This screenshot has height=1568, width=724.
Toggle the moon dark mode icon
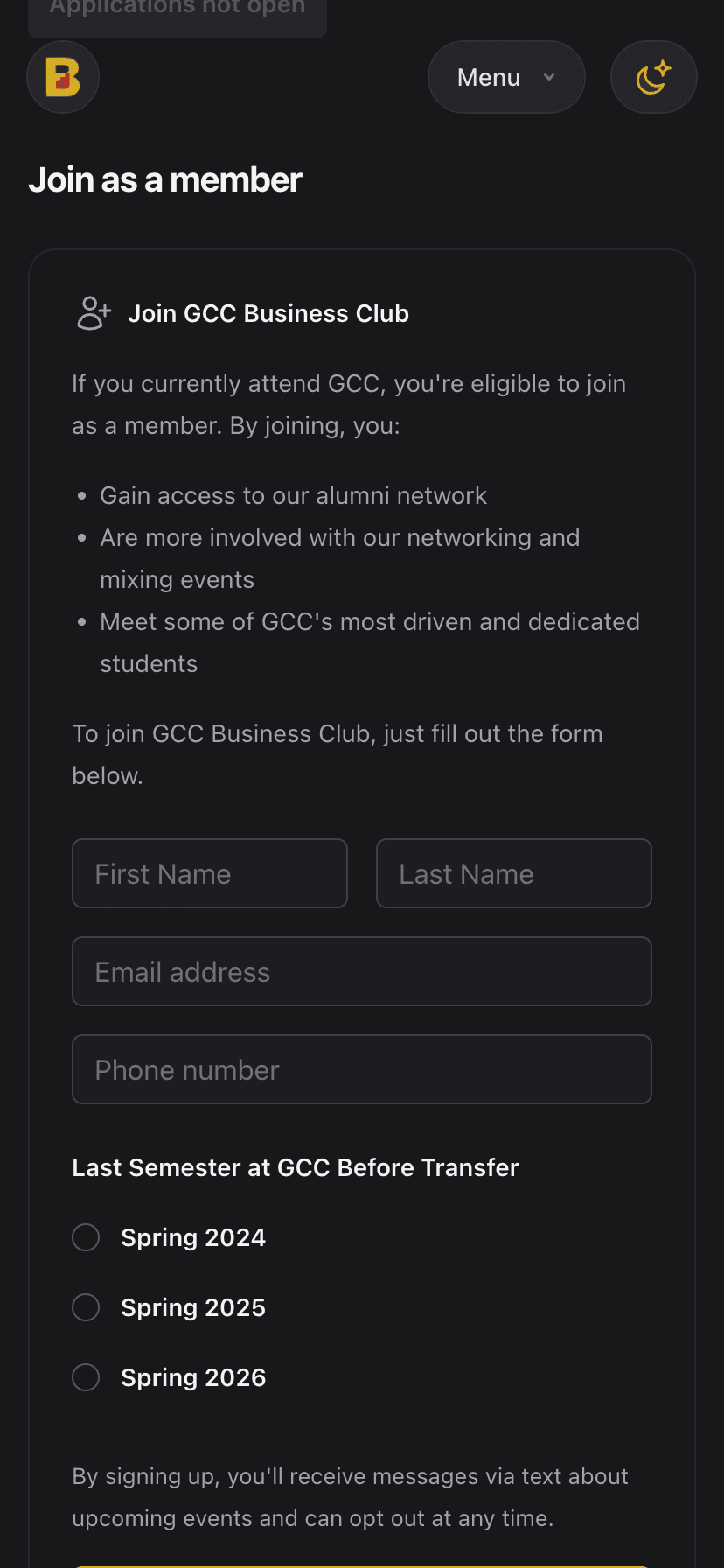click(653, 77)
